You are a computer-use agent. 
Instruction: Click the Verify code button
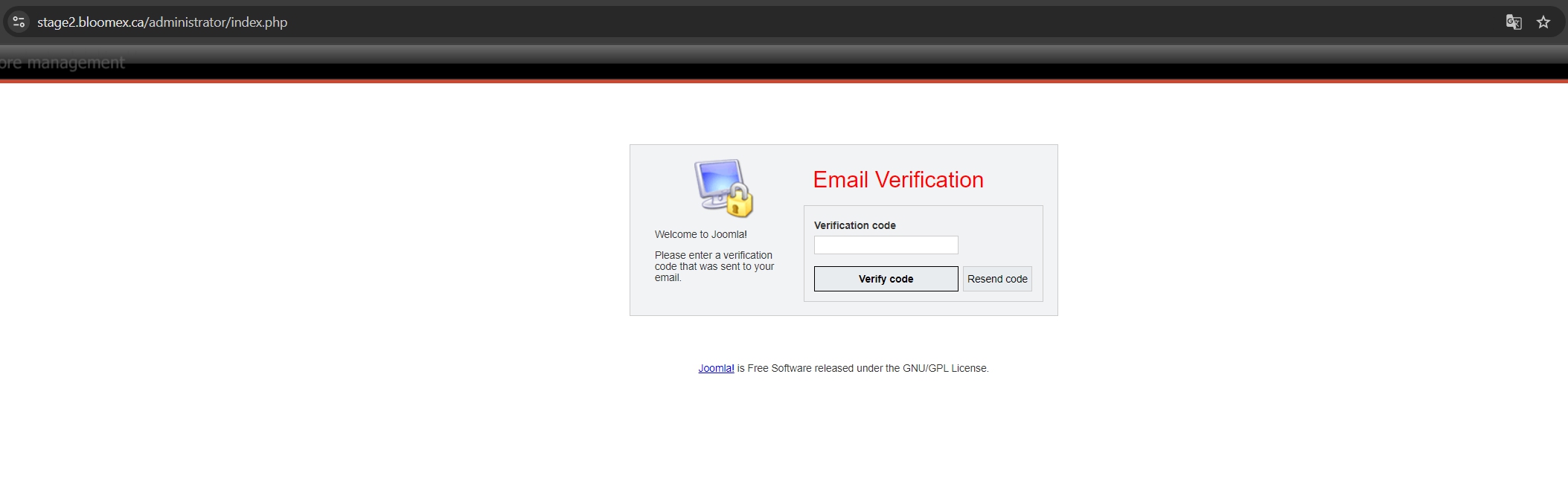[886, 279]
